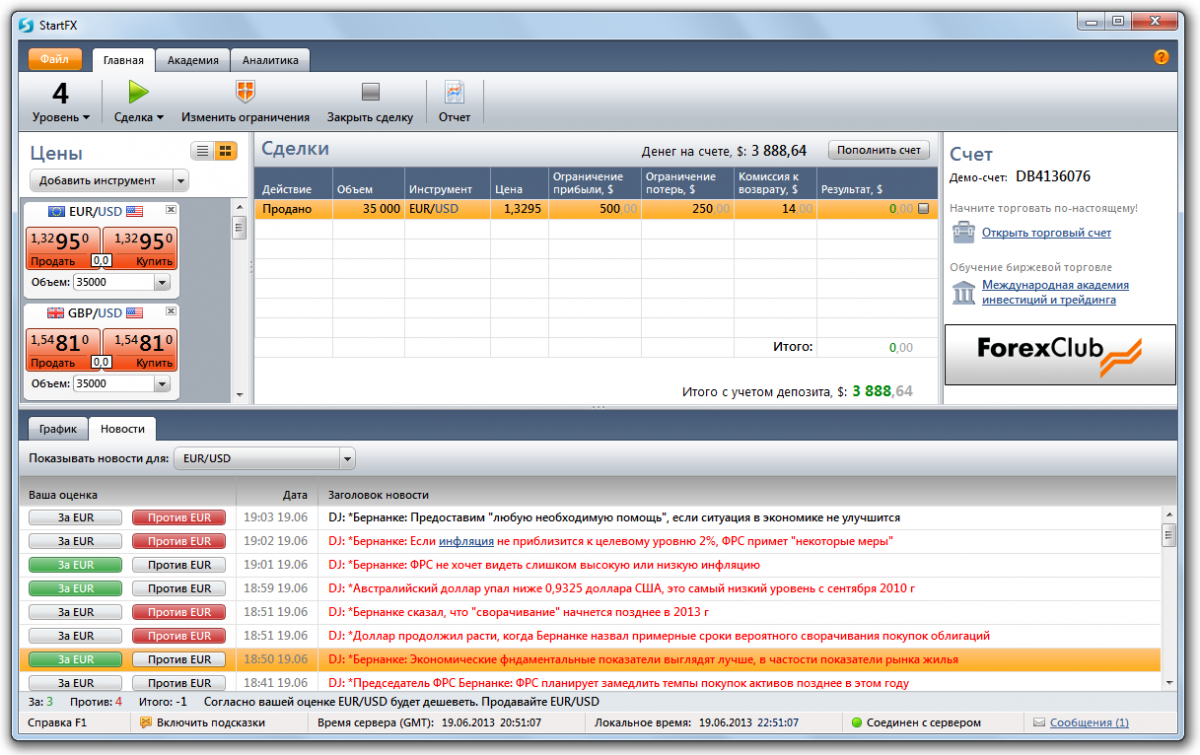Open the news filter EUR/USD dropdown
The width and height of the screenshot is (1200, 755).
point(347,460)
